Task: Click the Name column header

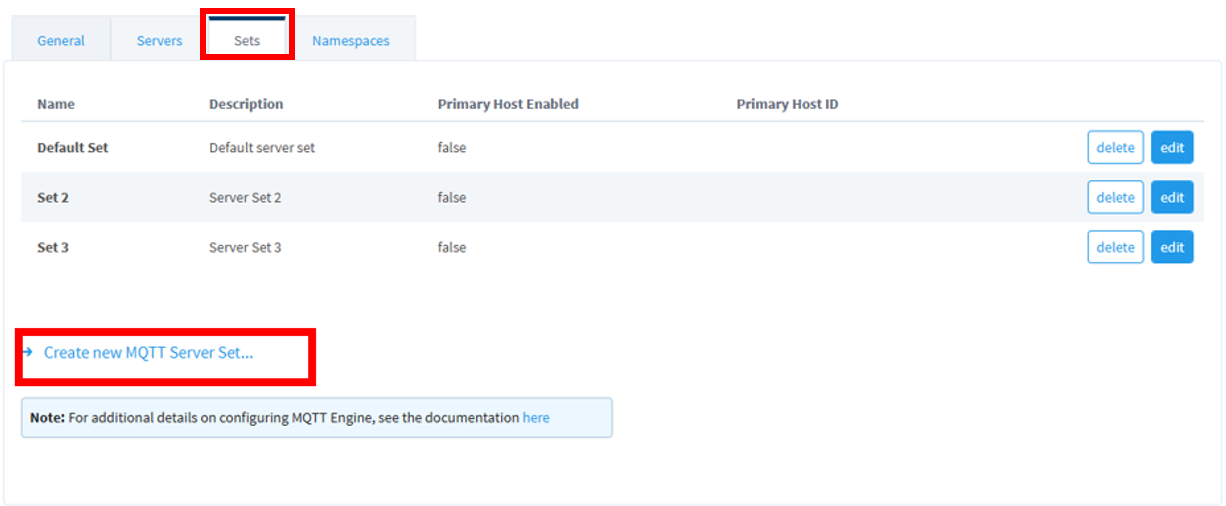Action: pyautogui.click(x=56, y=104)
